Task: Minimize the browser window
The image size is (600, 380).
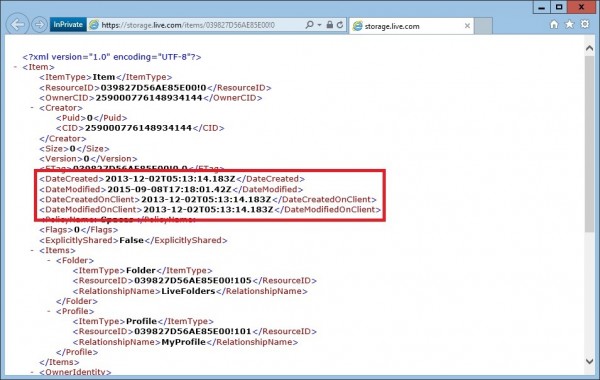Action: point(541,7)
